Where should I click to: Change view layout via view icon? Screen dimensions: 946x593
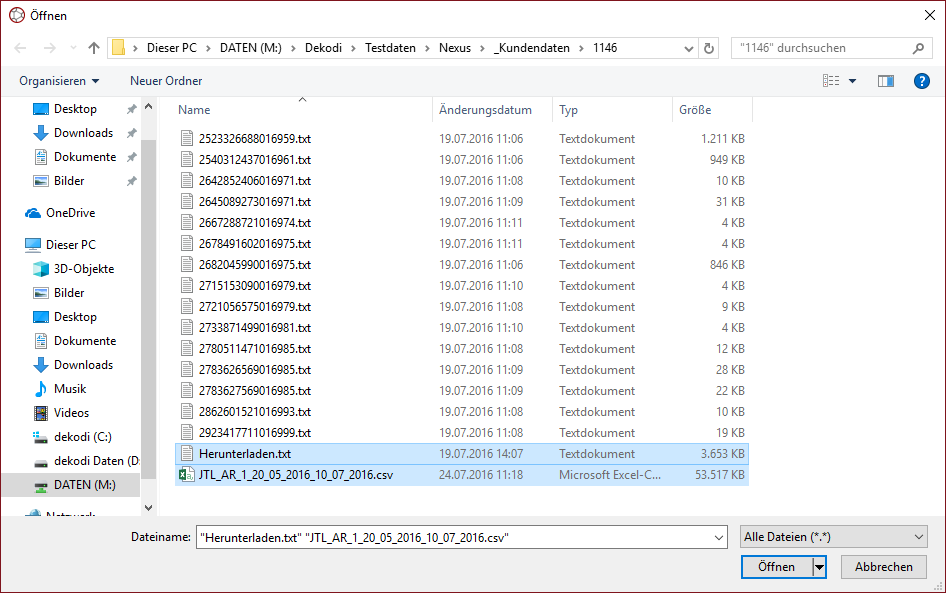[831, 81]
